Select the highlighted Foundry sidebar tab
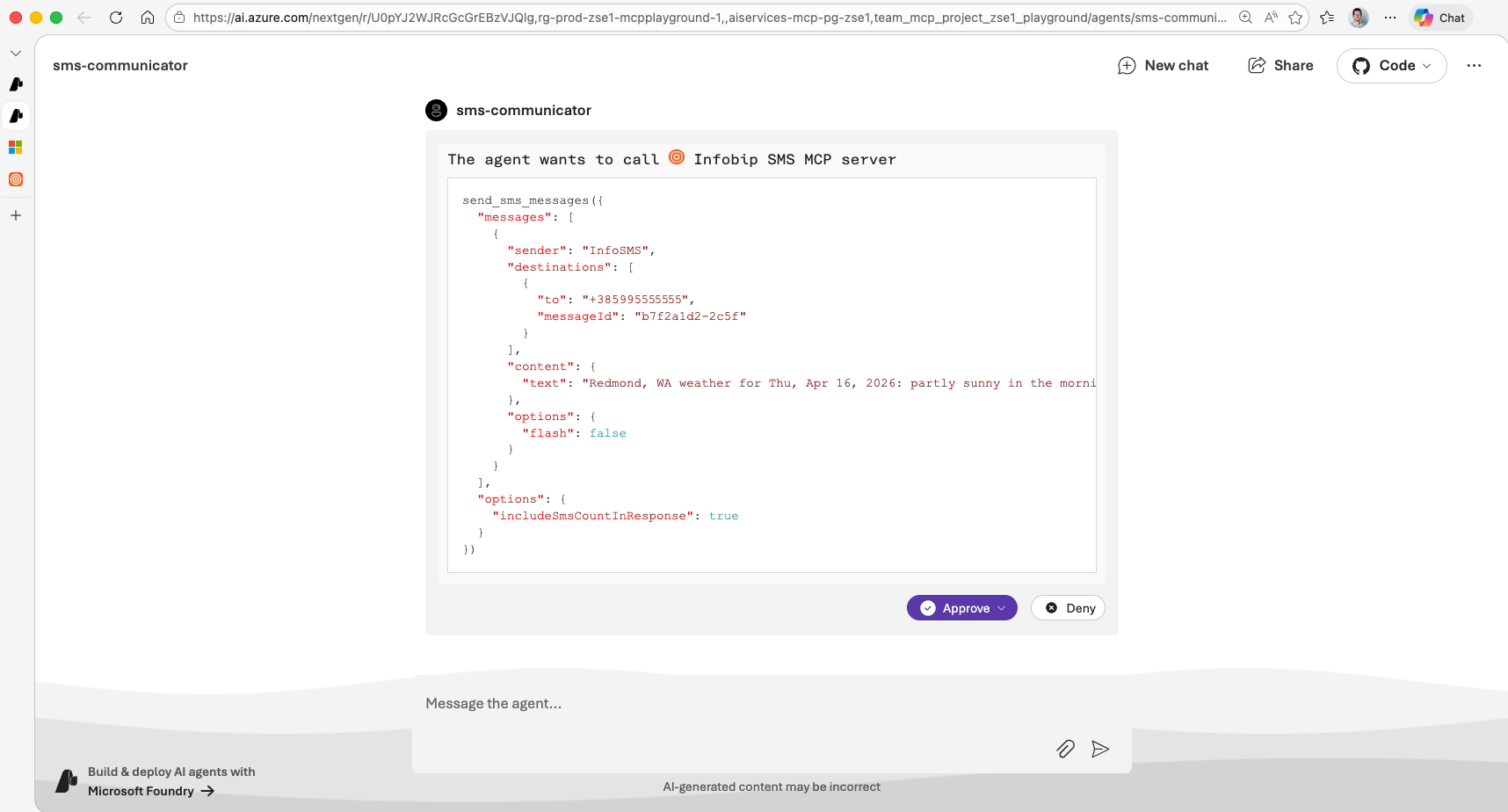The image size is (1508, 812). click(x=16, y=116)
